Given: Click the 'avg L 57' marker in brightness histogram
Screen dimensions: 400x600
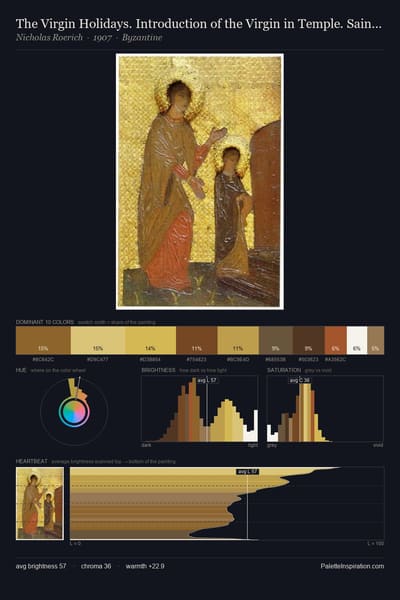Looking at the screenshot, I should tap(207, 380).
